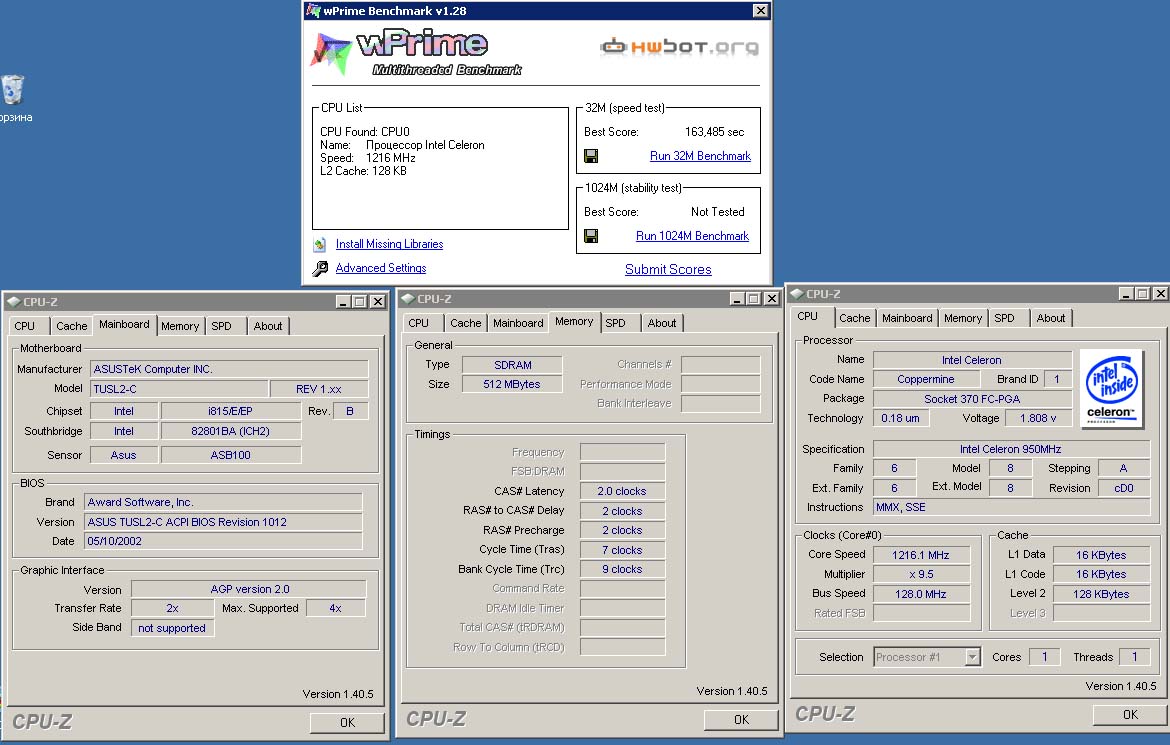Image resolution: width=1170 pixels, height=745 pixels.
Task: Click the BIOS date 05/10/2002 field
Action: [x=224, y=541]
